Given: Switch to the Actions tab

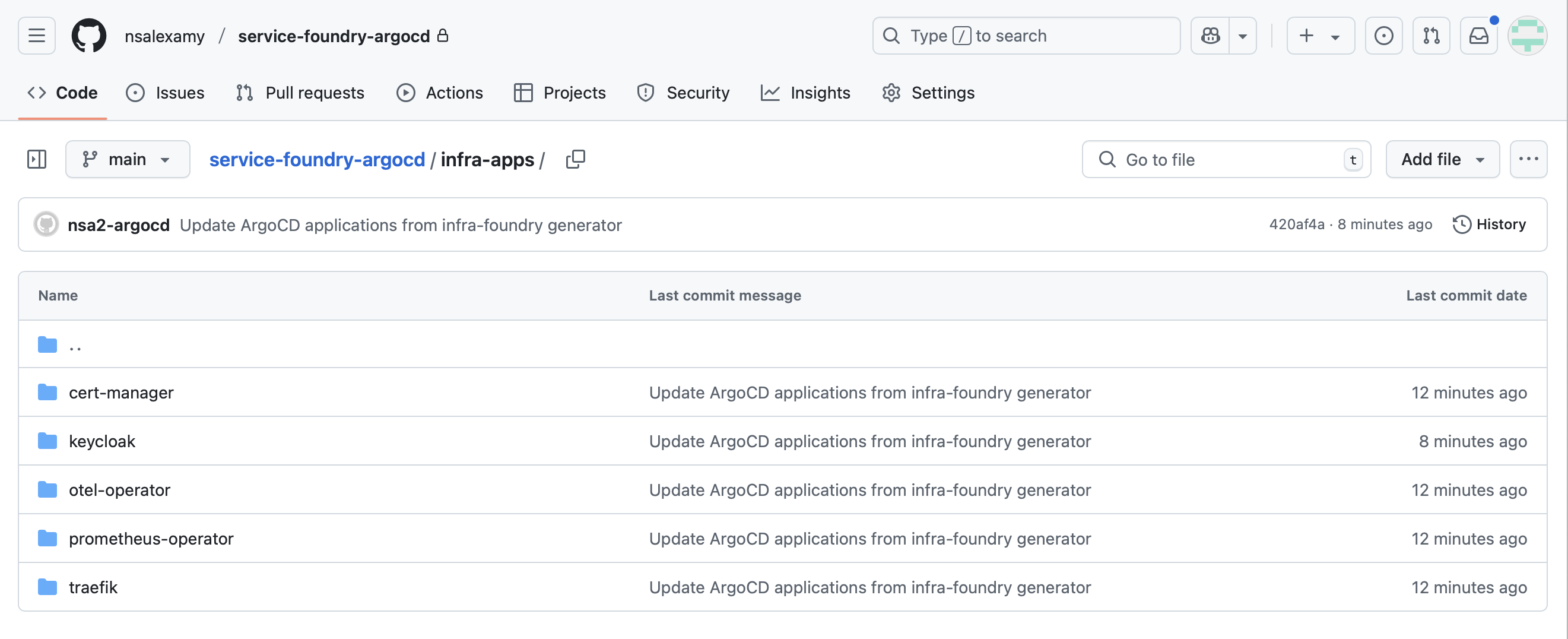Looking at the screenshot, I should [439, 93].
